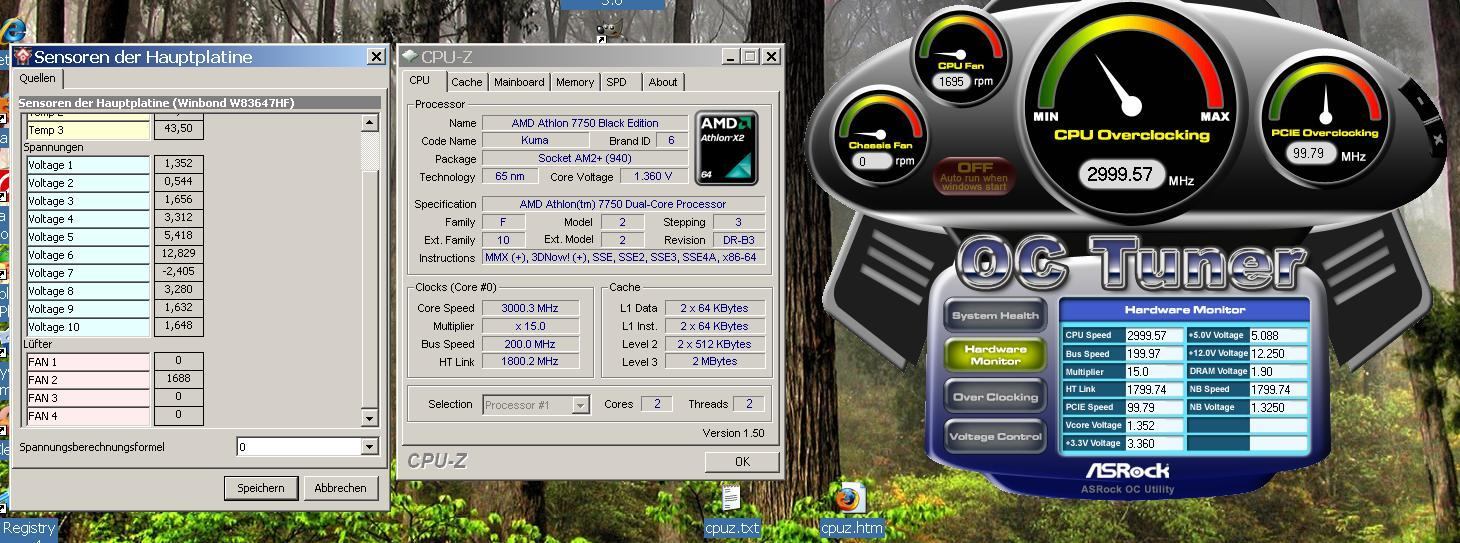The image size is (1460, 543).
Task: Click the Registry desktop item
Action: (x=29, y=528)
